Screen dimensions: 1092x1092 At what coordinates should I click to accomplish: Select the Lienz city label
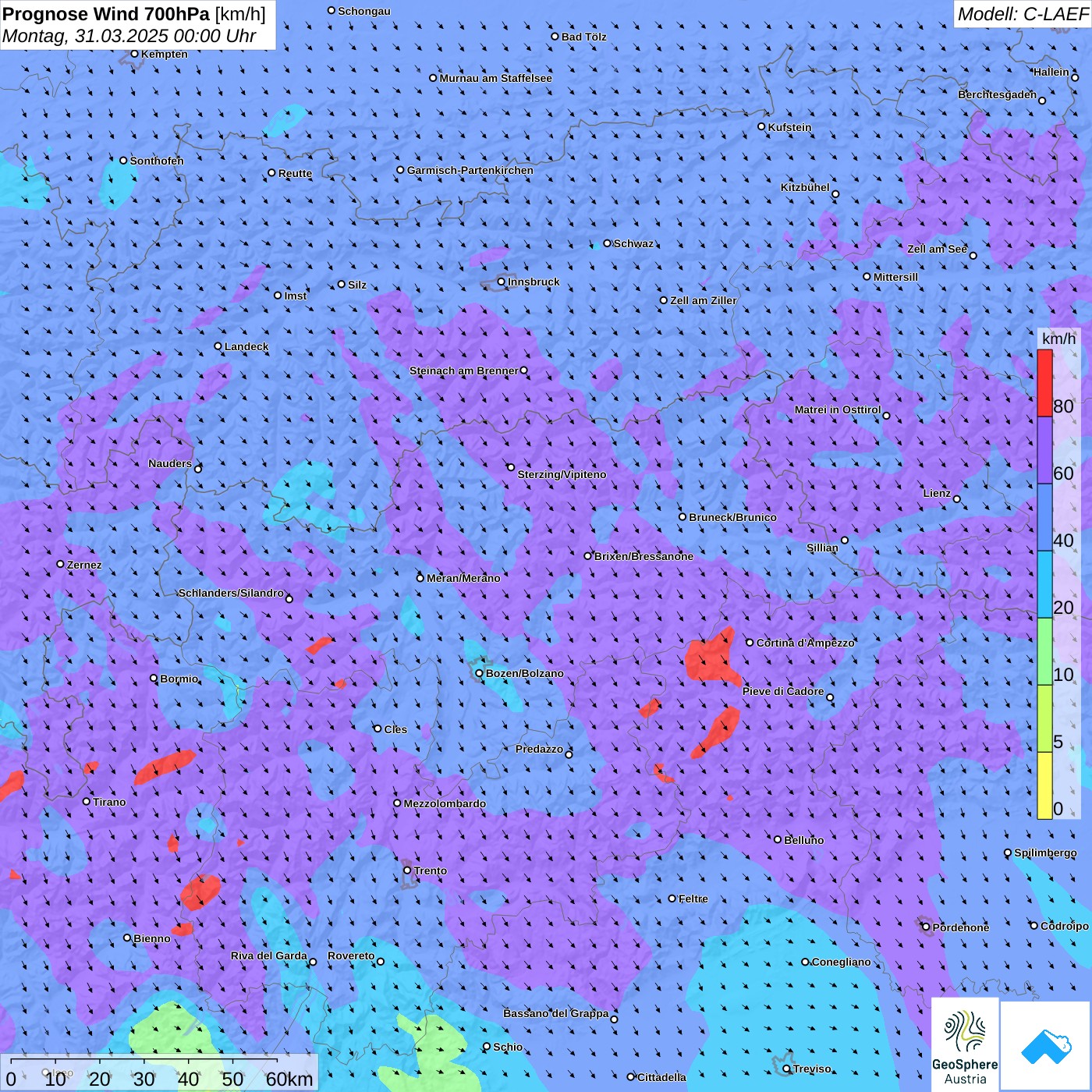937,493
